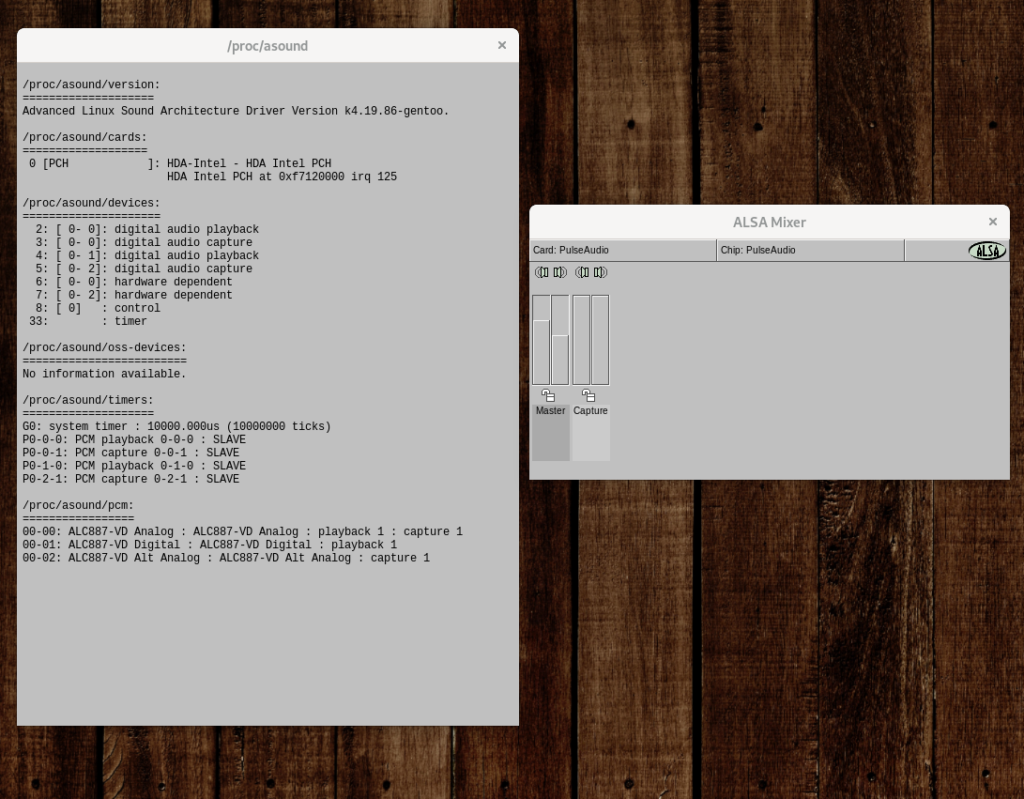Click the '/proc/asound/timers:' heading

coord(88,400)
